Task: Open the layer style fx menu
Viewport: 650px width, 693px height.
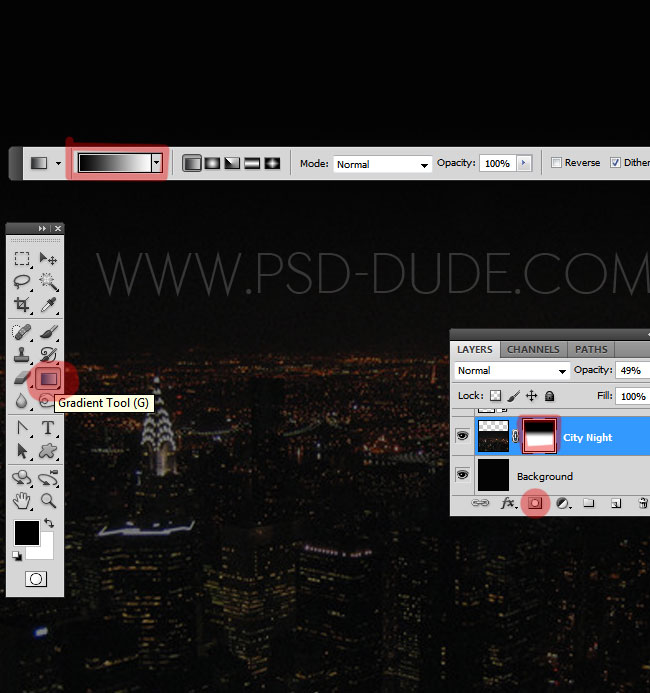Action: point(508,503)
